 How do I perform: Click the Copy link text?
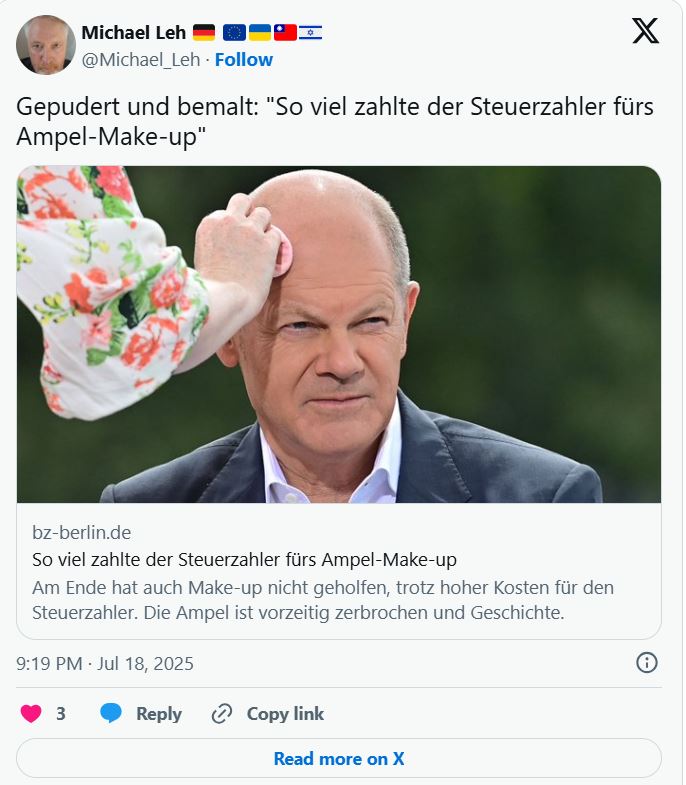(285, 713)
